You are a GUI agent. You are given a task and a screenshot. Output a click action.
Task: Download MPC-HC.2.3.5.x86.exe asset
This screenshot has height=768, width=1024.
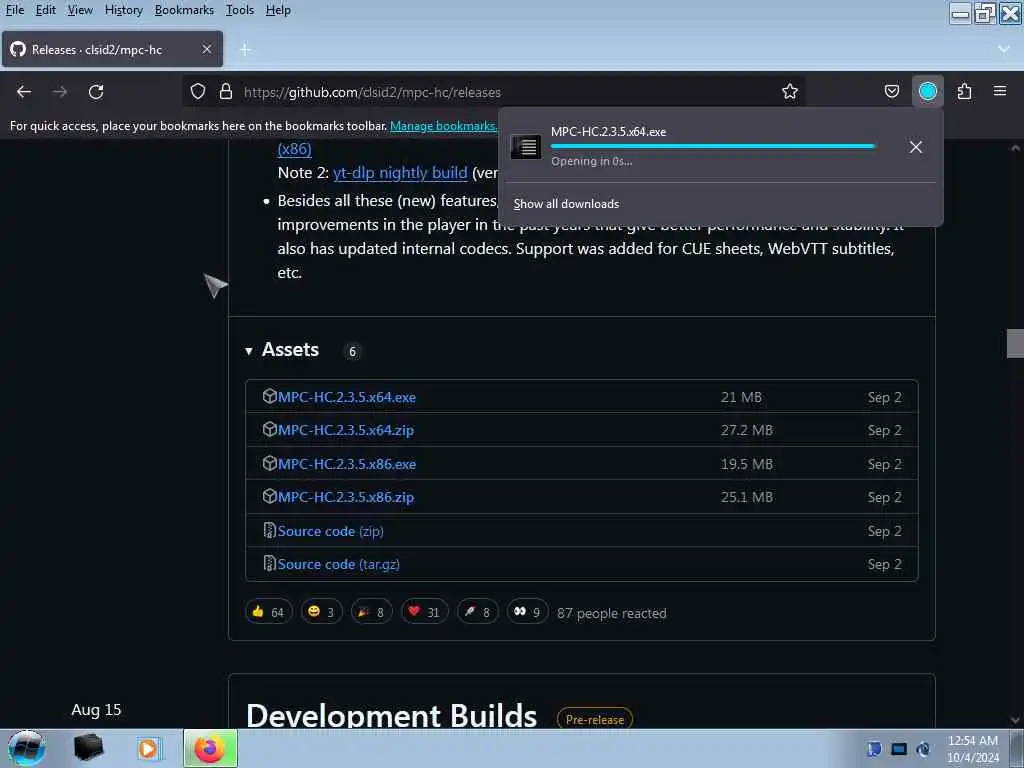pyautogui.click(x=347, y=464)
